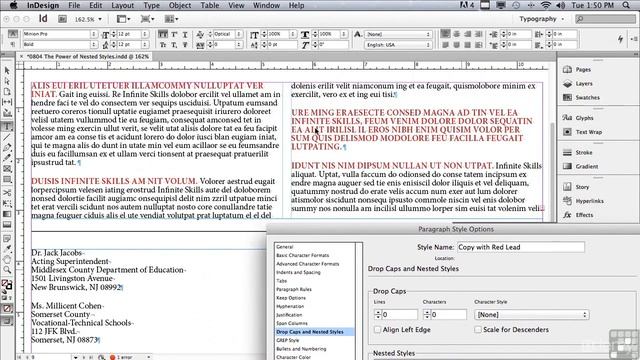Select the Line tool
The image size is (640, 360).
point(7,137)
